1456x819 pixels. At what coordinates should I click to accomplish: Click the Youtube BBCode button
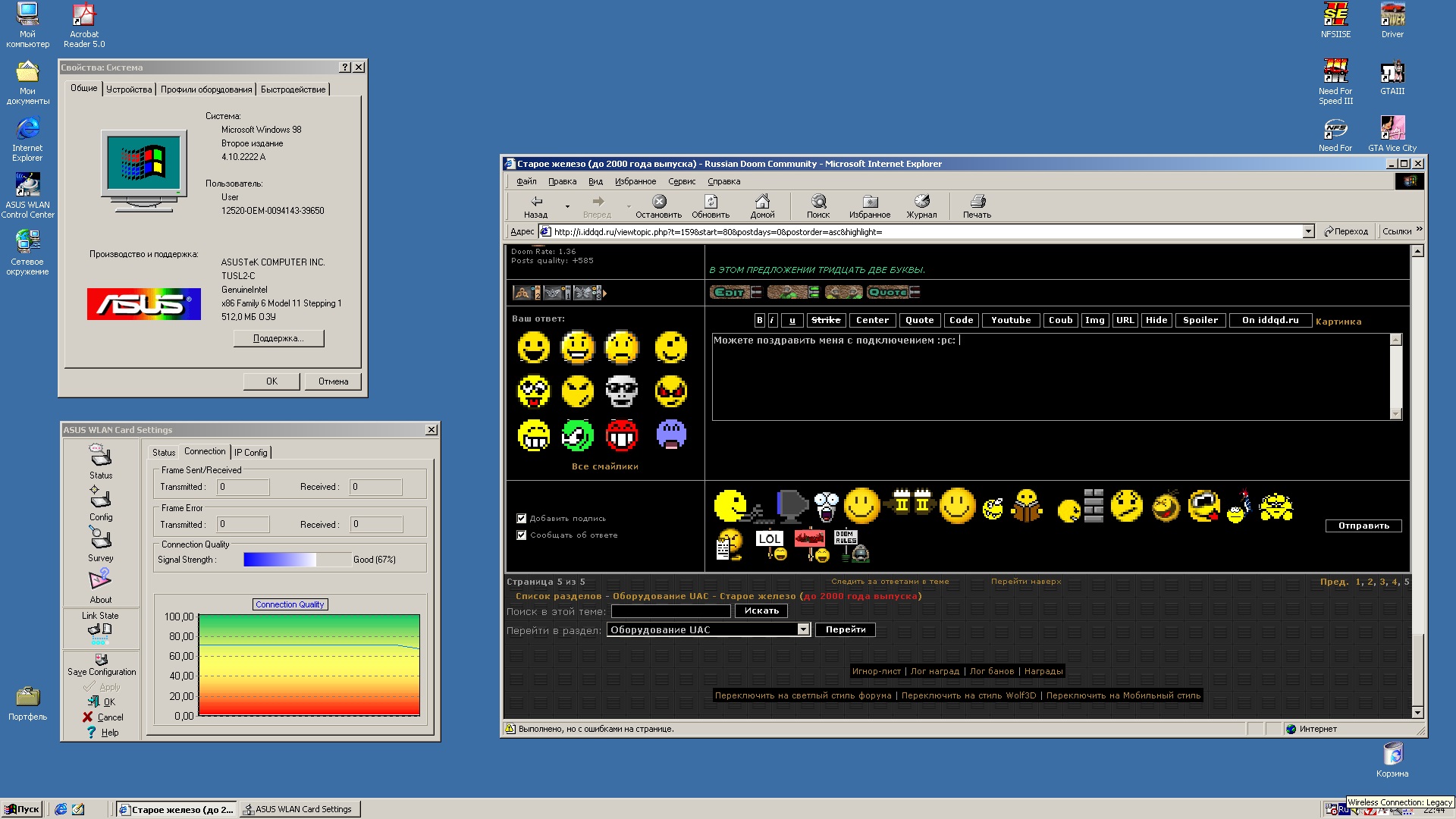pyautogui.click(x=1011, y=320)
